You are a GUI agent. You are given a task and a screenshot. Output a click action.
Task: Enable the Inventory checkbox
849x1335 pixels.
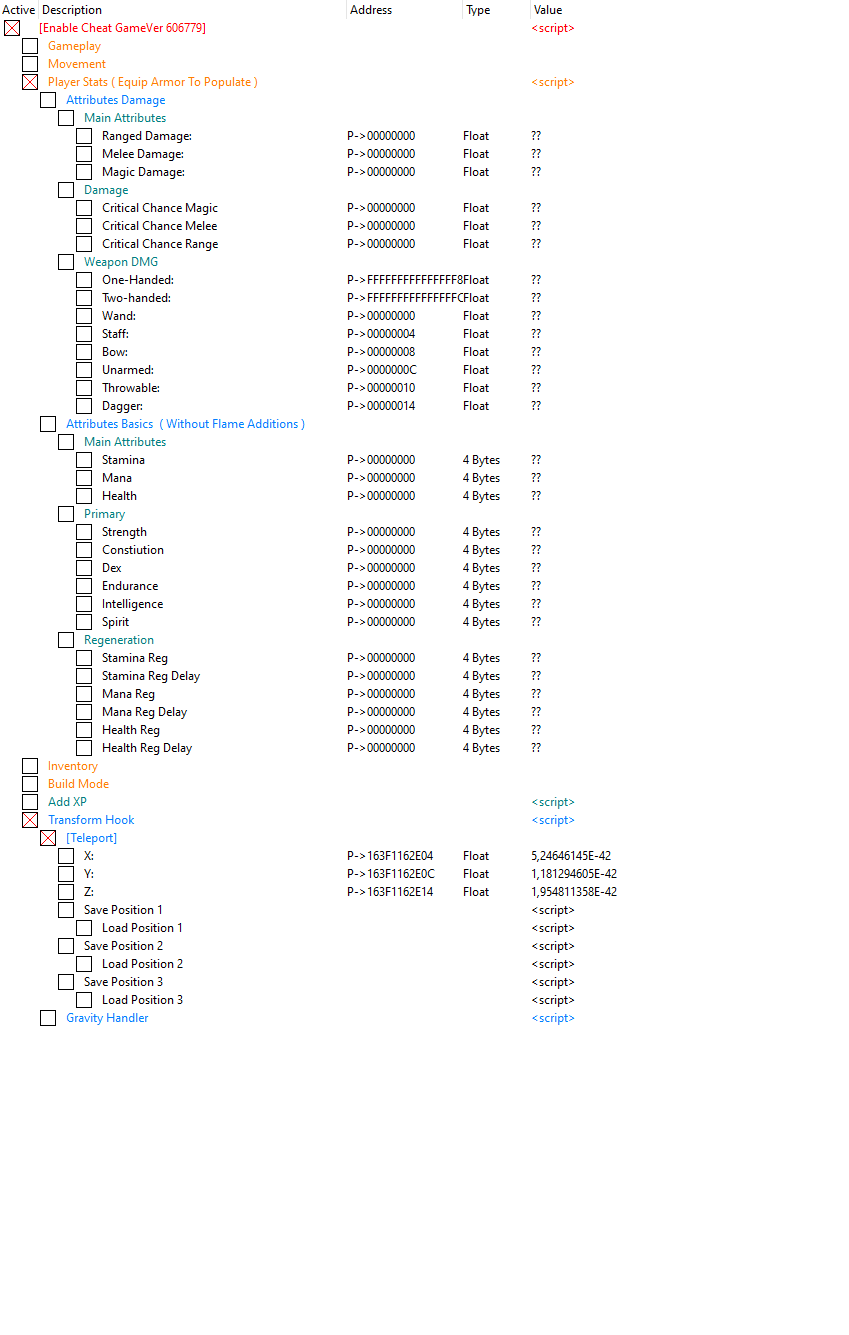[x=30, y=766]
